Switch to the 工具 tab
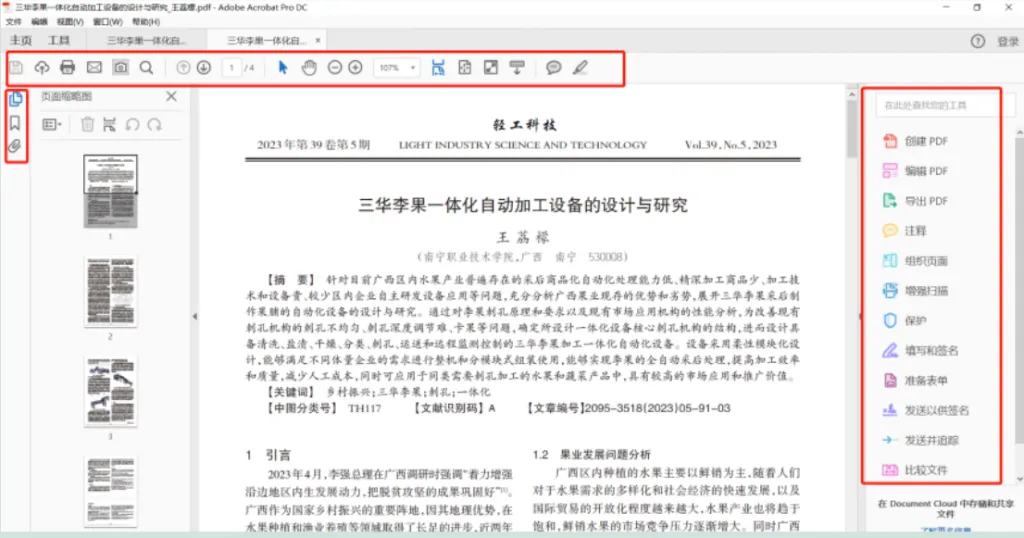Screen dimensions: 1024x538 tap(59, 40)
